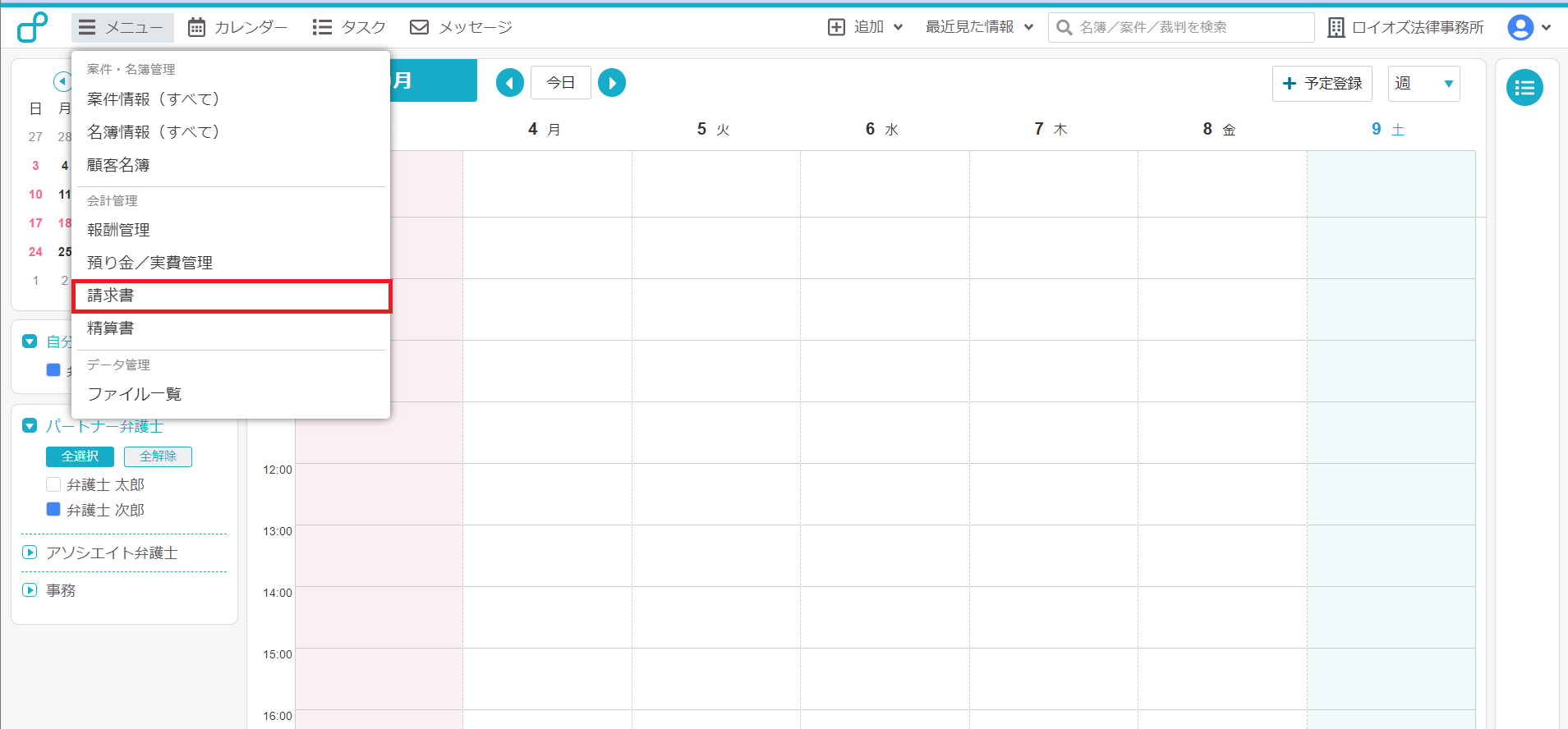Viewport: 1568px width, 729px height.
Task: Check the 弁護士 太郎 checkbox
Action: point(53,484)
